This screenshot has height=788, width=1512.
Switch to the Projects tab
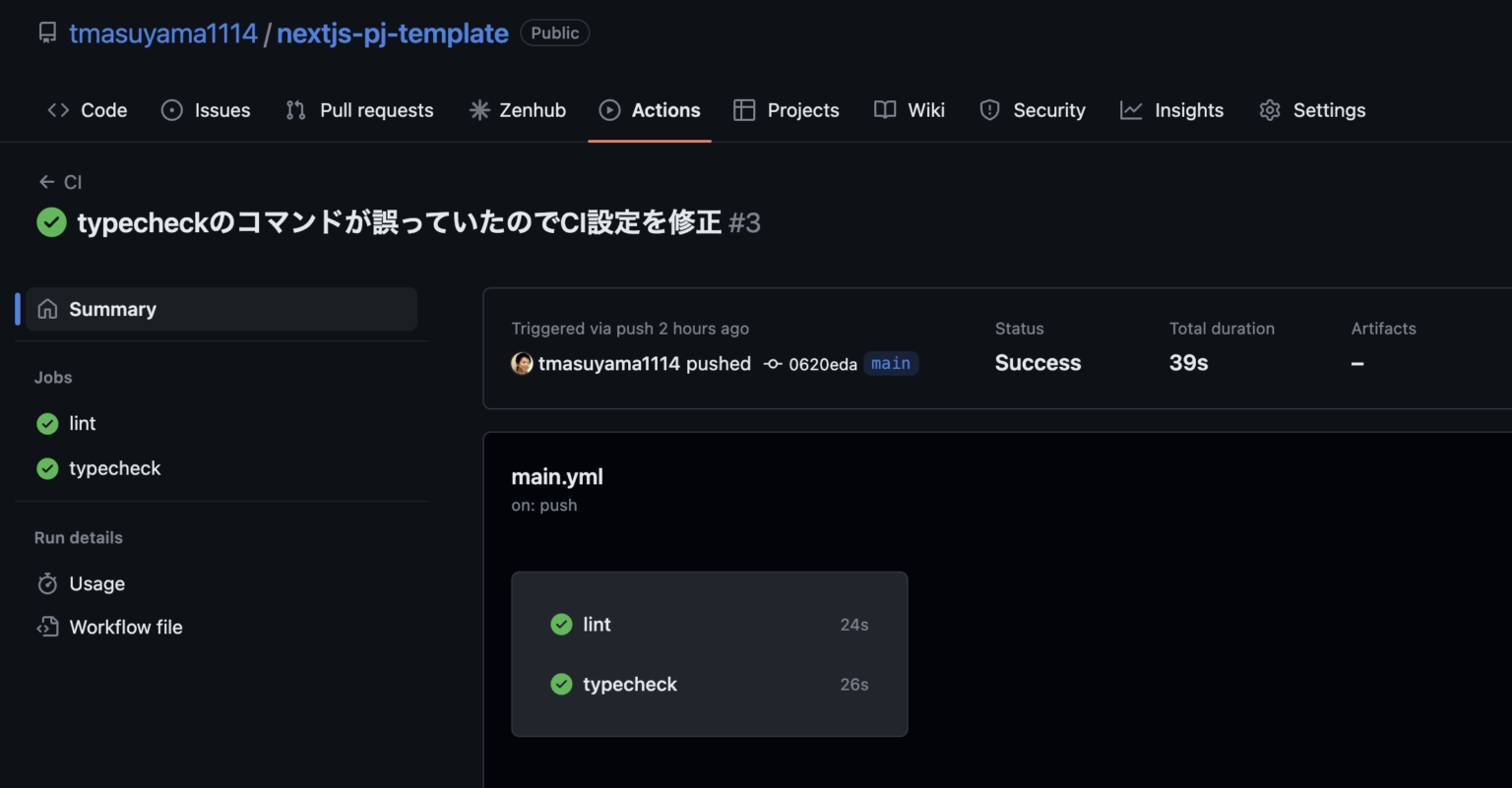[x=802, y=110]
